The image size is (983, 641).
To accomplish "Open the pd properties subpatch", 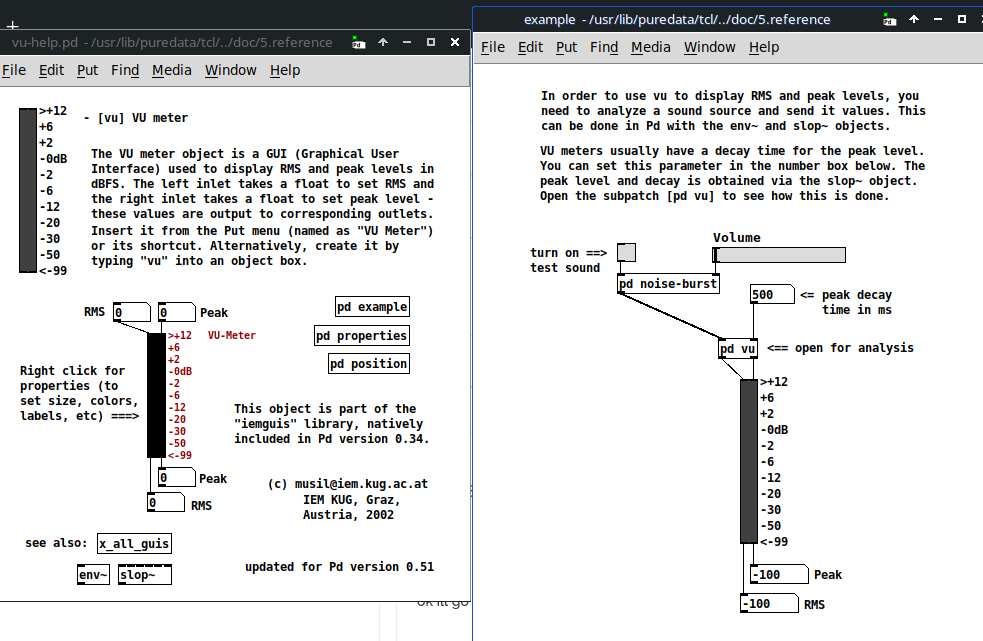I will point(362,336).
